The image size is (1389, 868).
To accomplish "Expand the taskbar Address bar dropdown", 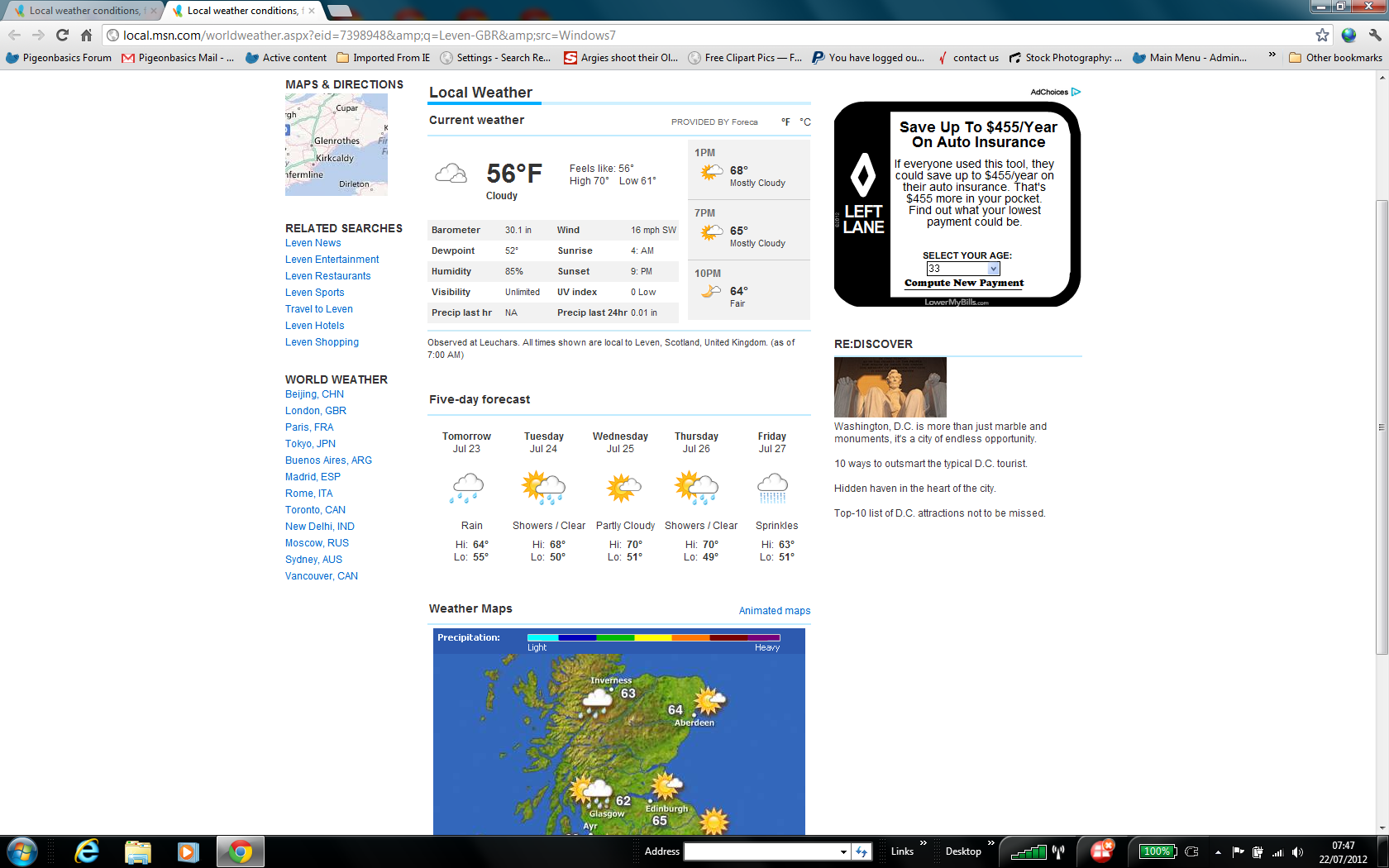I will point(843,852).
